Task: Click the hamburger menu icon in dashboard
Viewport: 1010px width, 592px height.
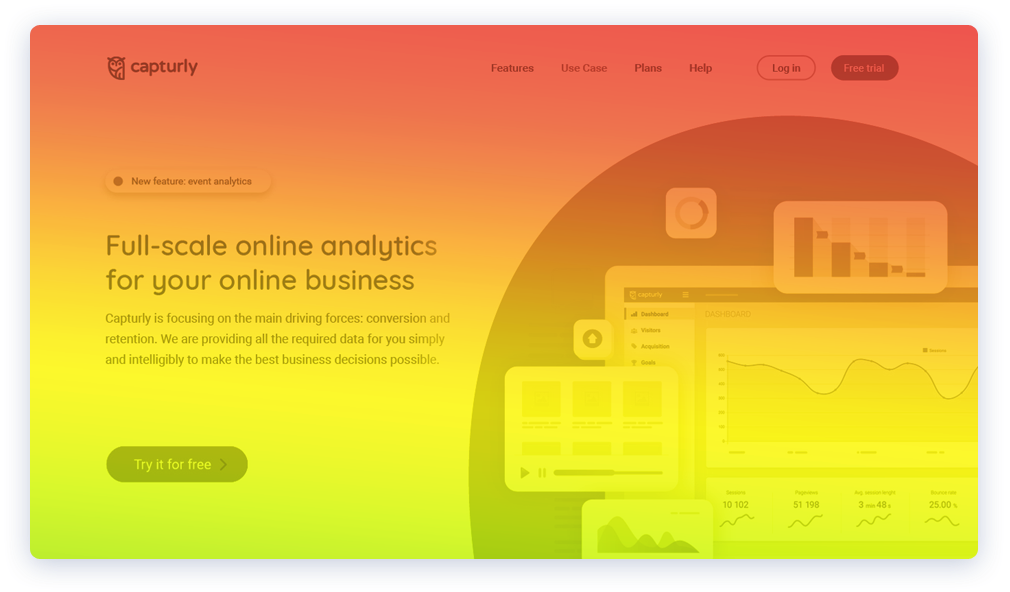Action: pyautogui.click(x=685, y=295)
